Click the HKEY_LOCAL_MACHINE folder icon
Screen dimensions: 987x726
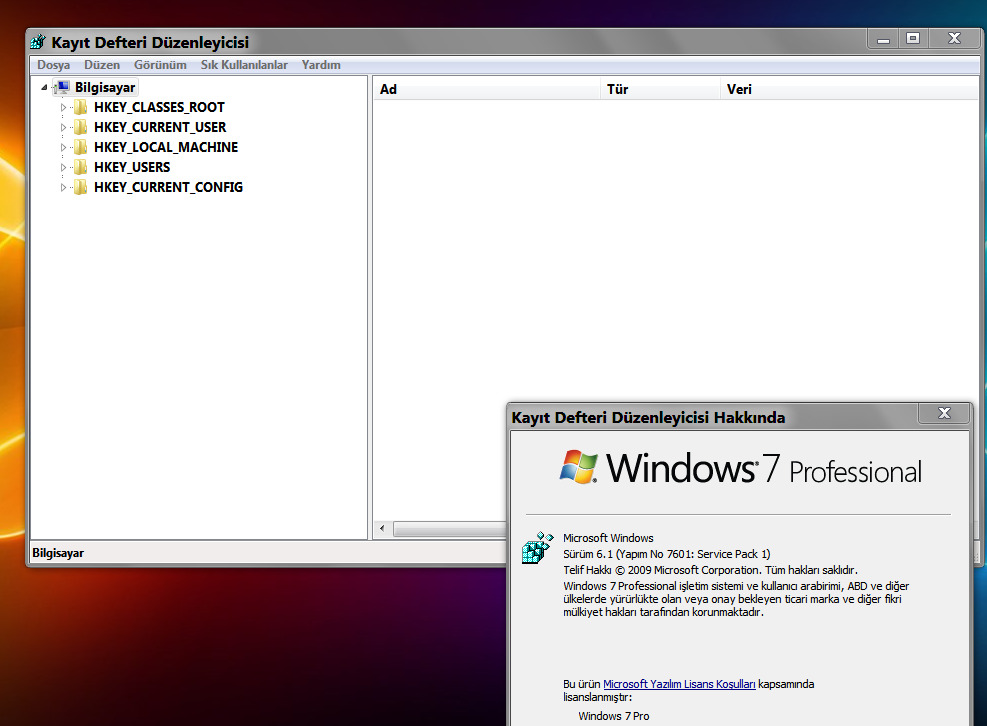(81, 148)
